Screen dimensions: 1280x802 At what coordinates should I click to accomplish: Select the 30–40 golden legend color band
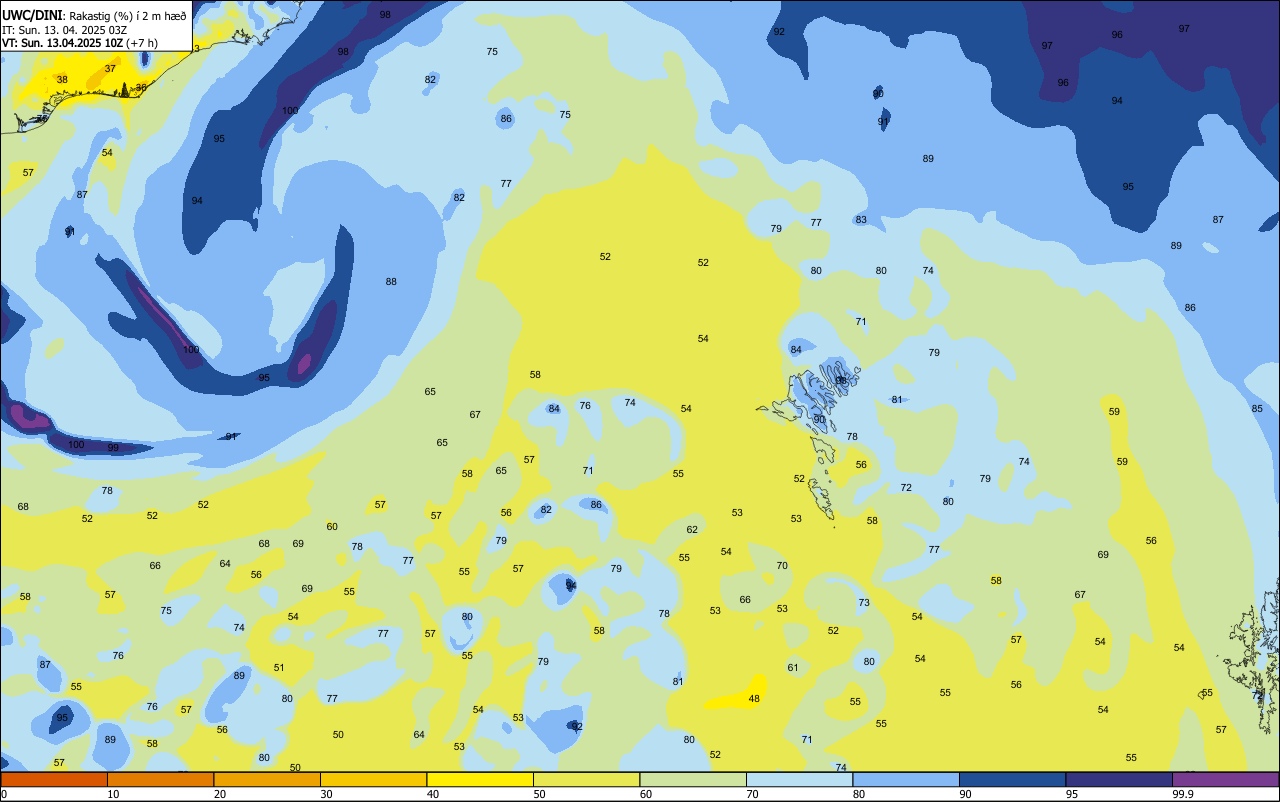pos(373,779)
